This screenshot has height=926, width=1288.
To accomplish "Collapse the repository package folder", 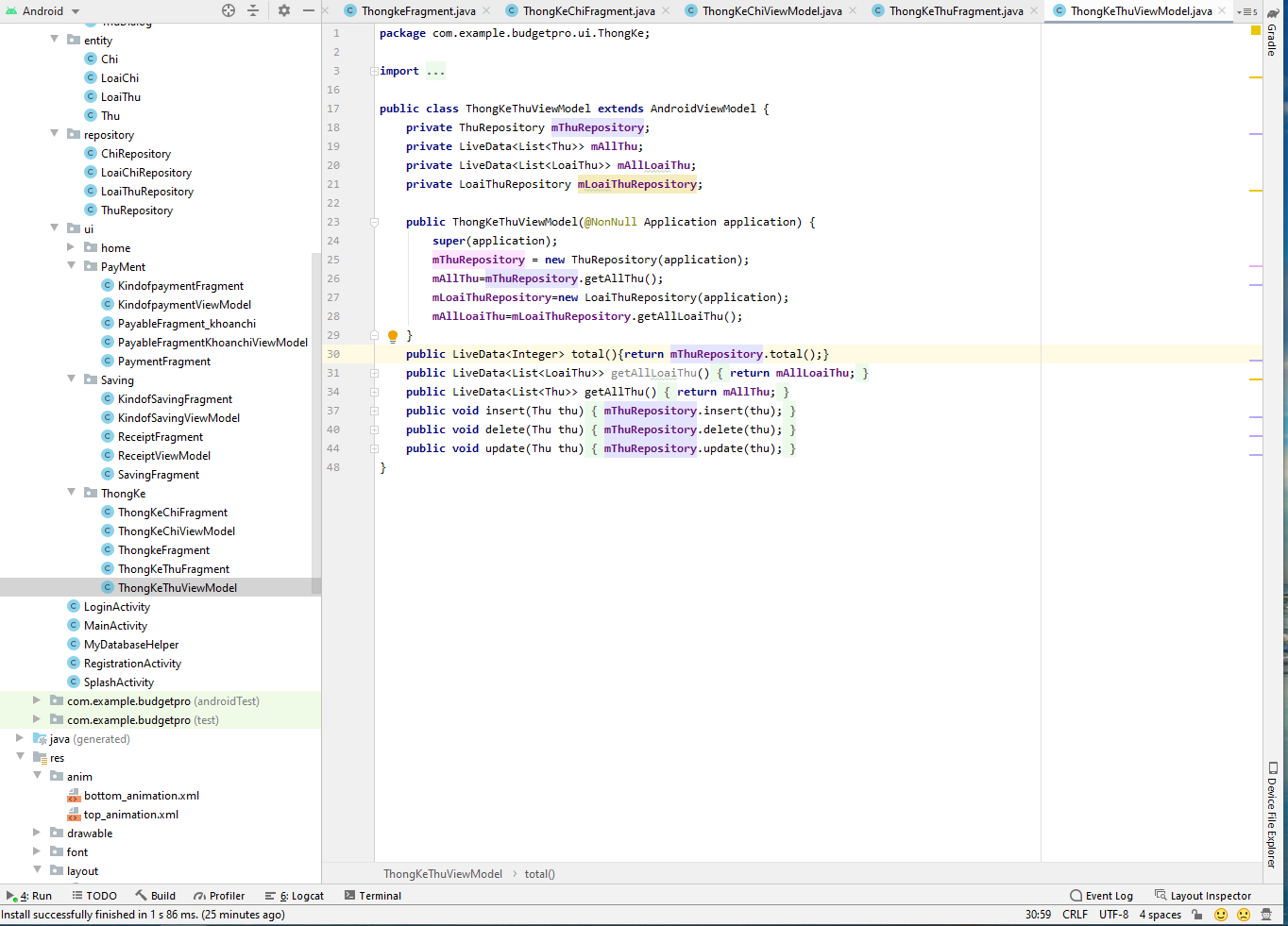I will tap(55, 134).
